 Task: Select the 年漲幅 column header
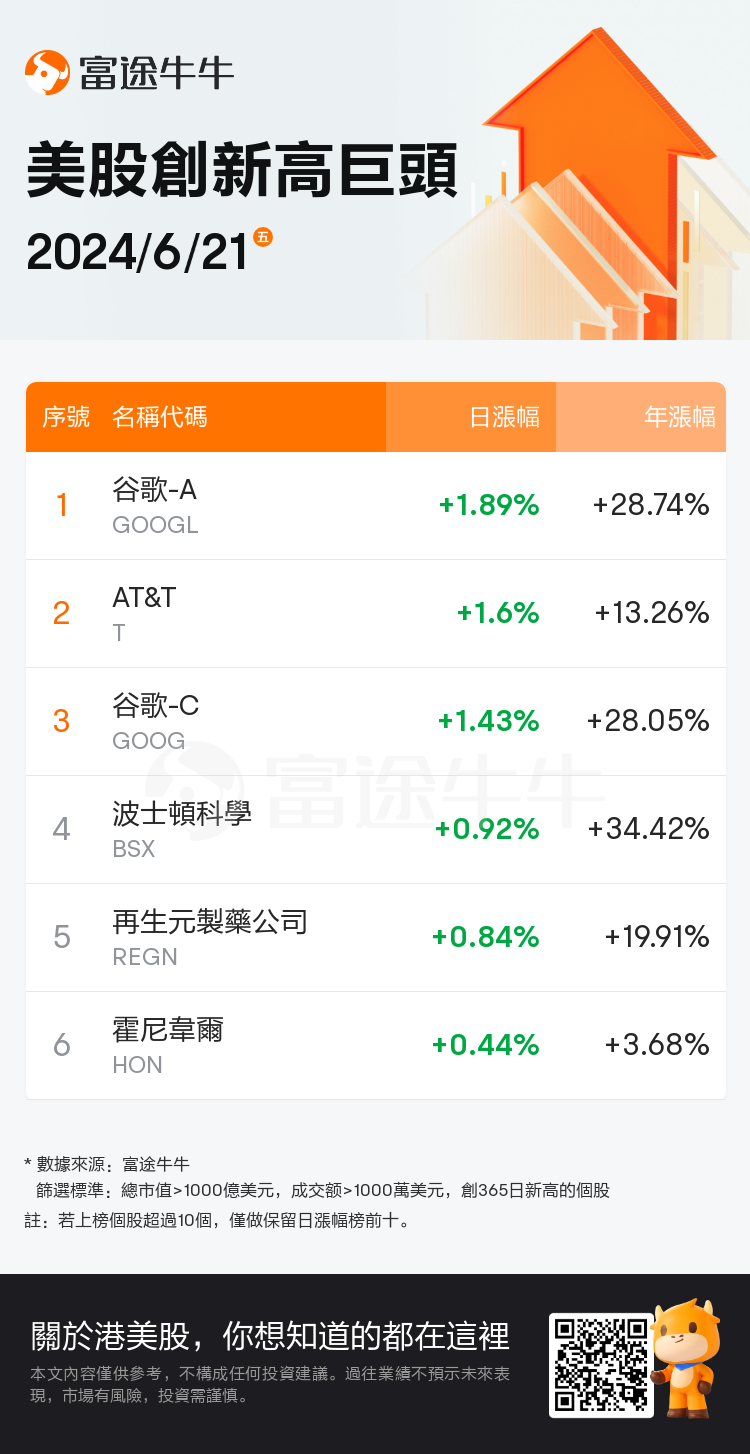tap(680, 417)
